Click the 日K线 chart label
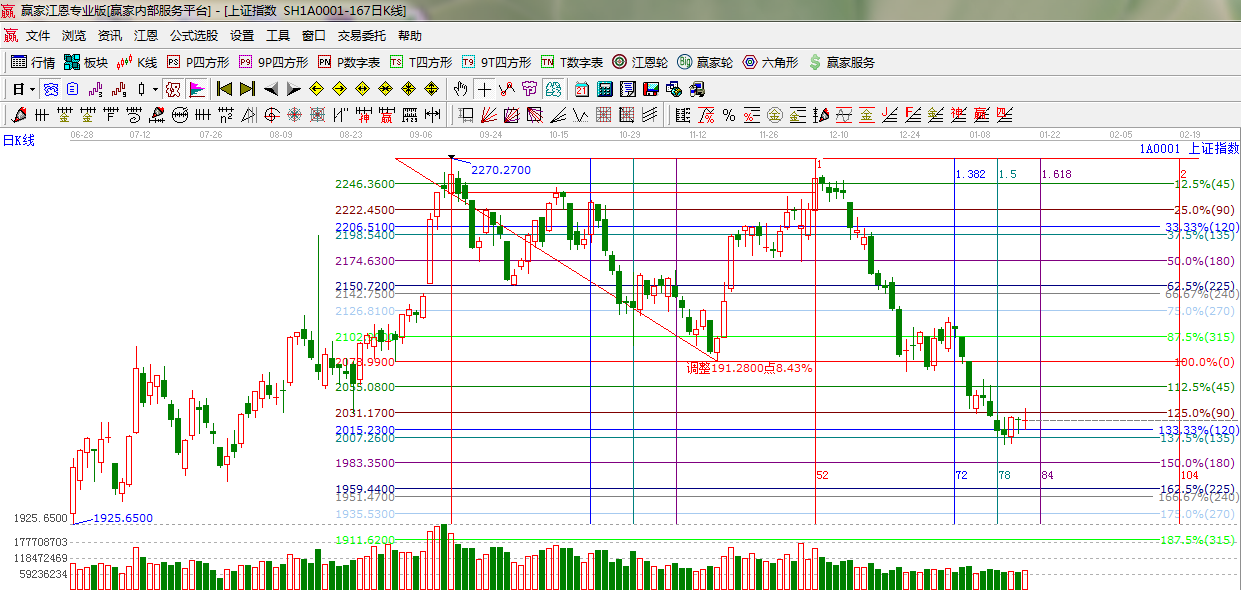The image size is (1241, 590). click(x=18, y=140)
